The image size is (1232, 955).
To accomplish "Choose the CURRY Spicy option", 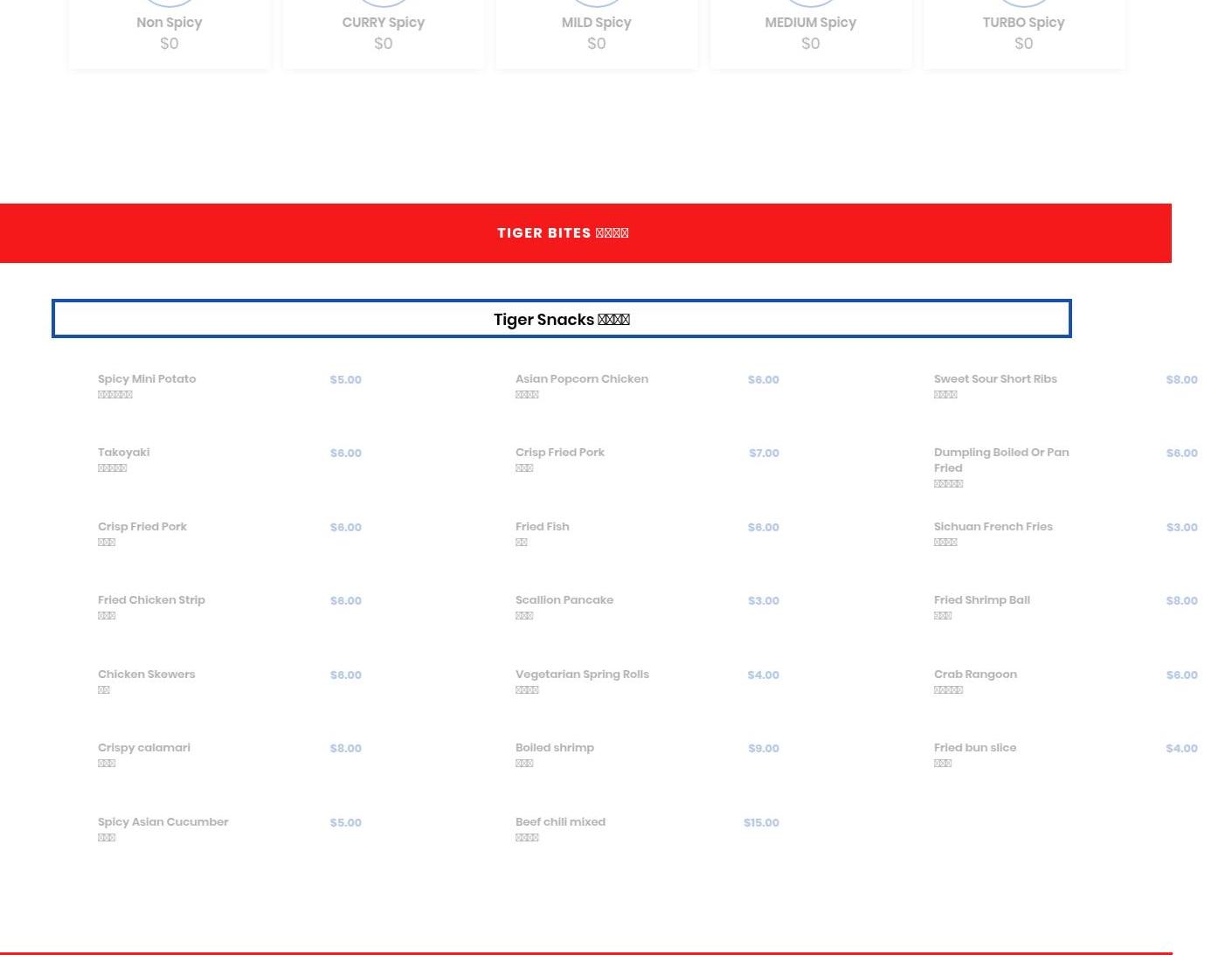I will click(x=383, y=31).
